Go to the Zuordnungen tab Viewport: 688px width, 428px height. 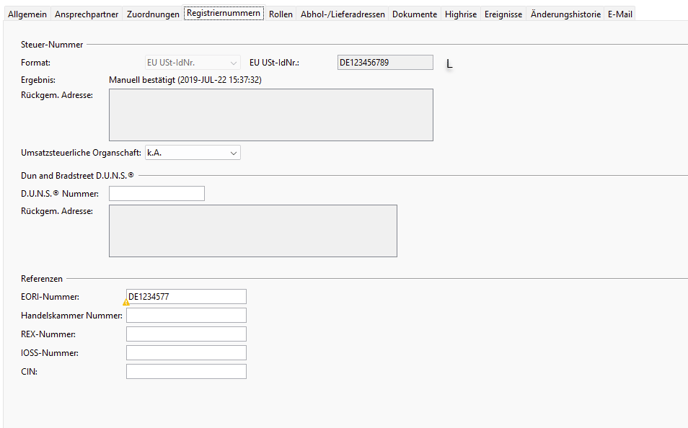[x=153, y=14]
